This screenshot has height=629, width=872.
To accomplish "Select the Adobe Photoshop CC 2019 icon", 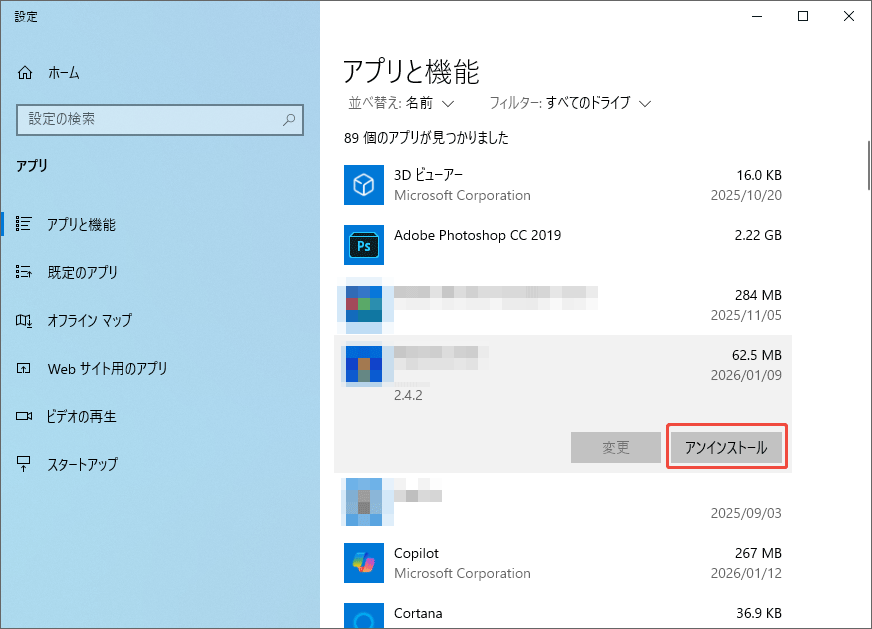I will 363,245.
